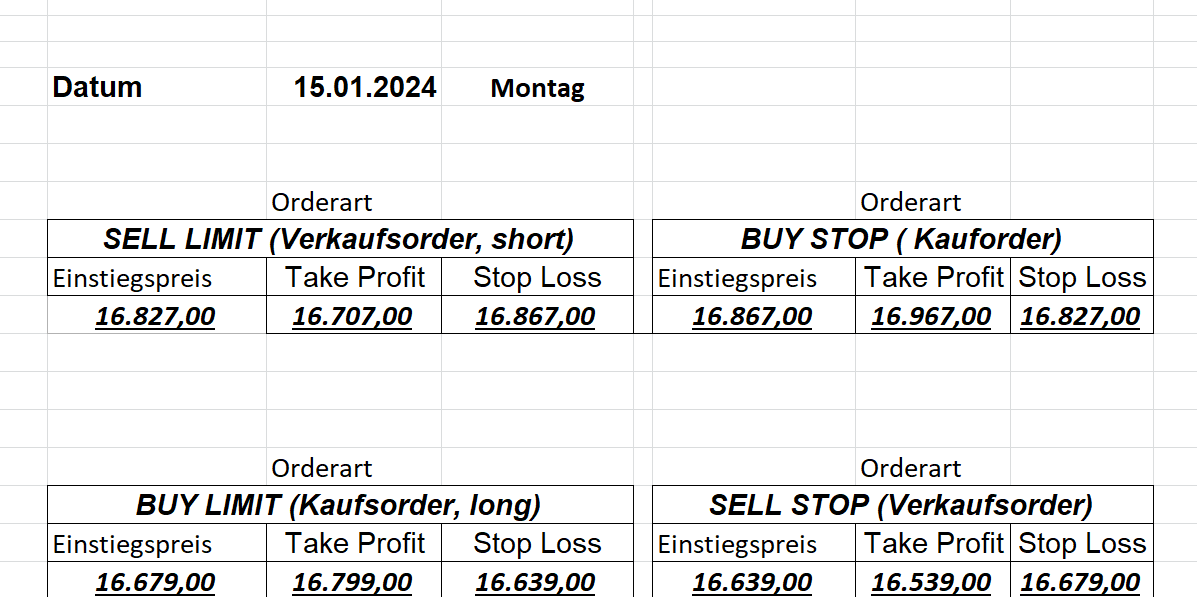Click the SELL LIMIT entry price 16.827,00
This screenshot has height=597, width=1197.
[155, 317]
